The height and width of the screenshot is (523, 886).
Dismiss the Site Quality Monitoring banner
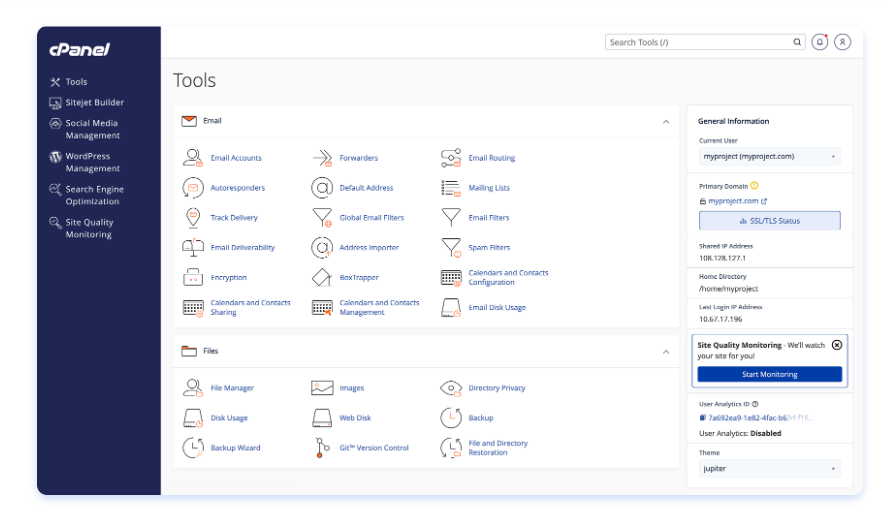(837, 345)
